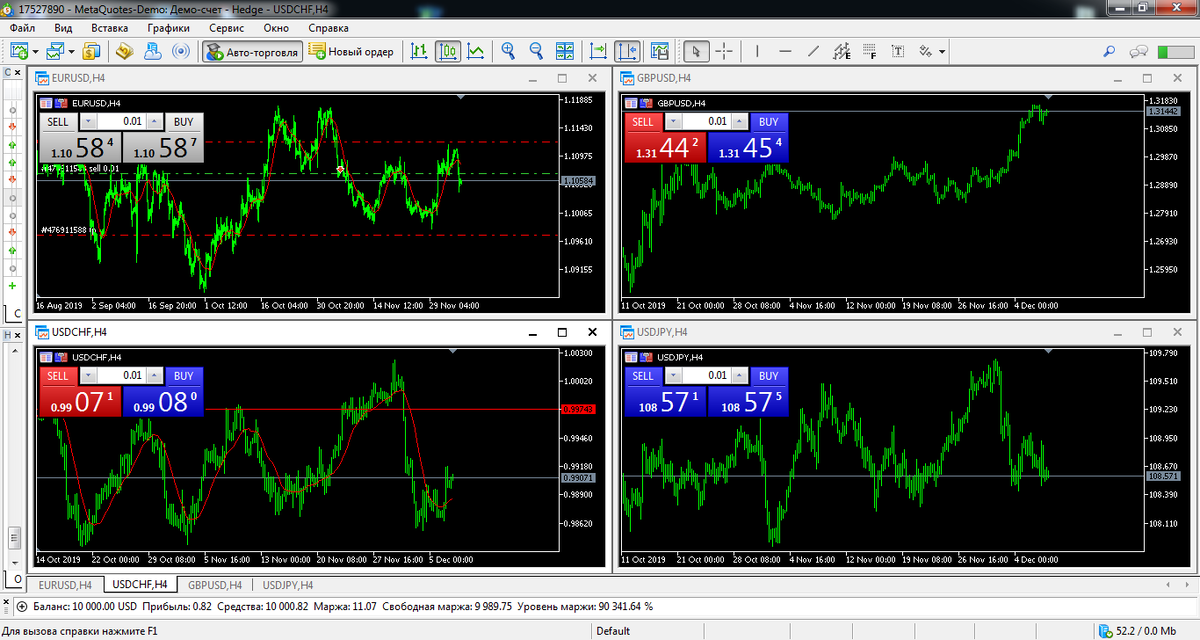Open the Вставка menu
The width and height of the screenshot is (1200, 640).
(109, 28)
